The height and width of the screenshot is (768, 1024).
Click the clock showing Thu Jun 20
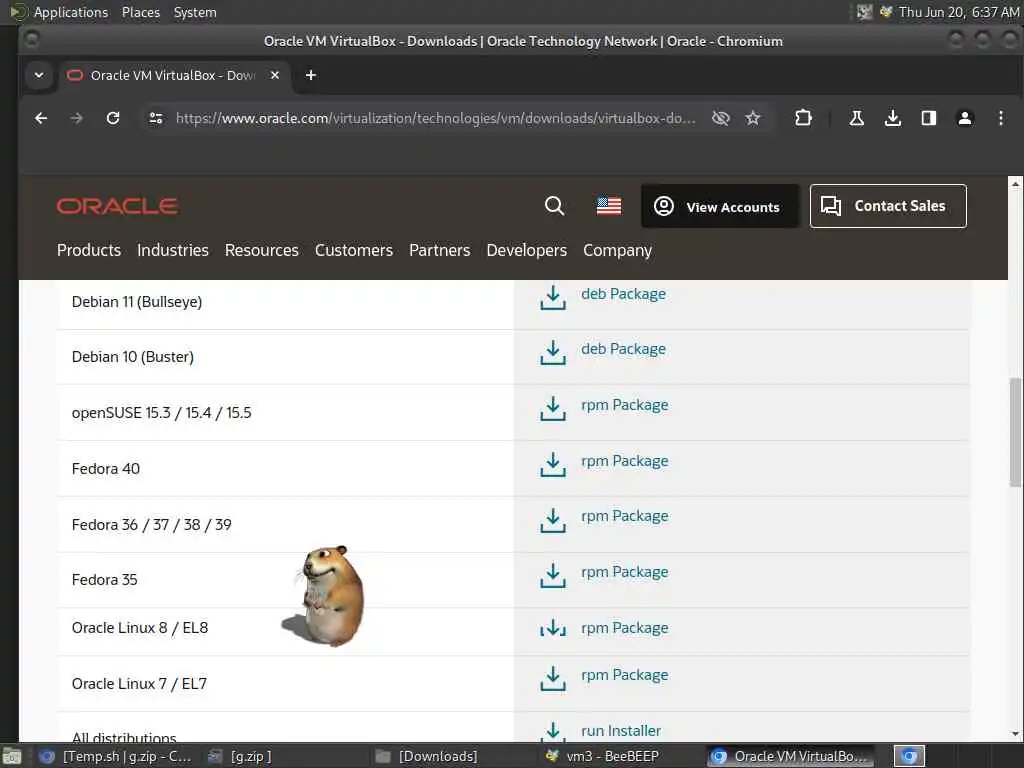click(x=958, y=12)
